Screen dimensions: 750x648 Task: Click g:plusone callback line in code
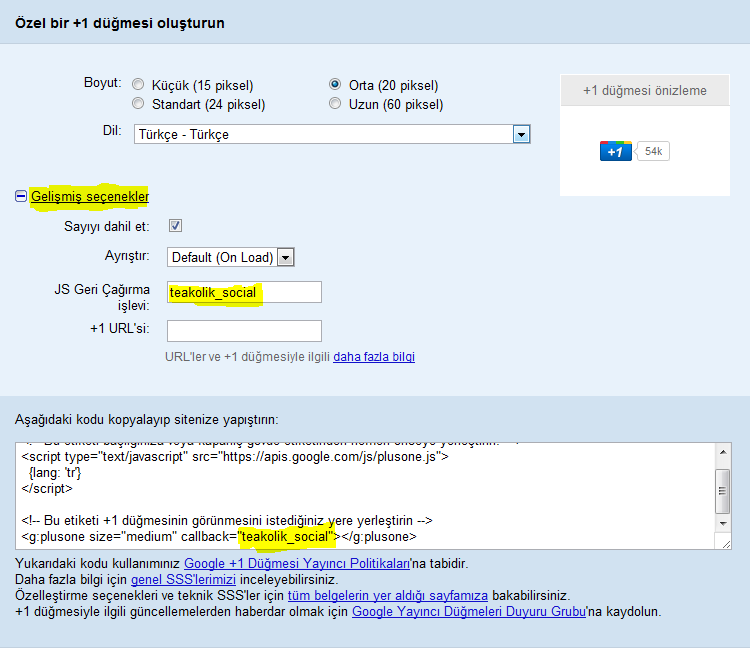point(219,537)
